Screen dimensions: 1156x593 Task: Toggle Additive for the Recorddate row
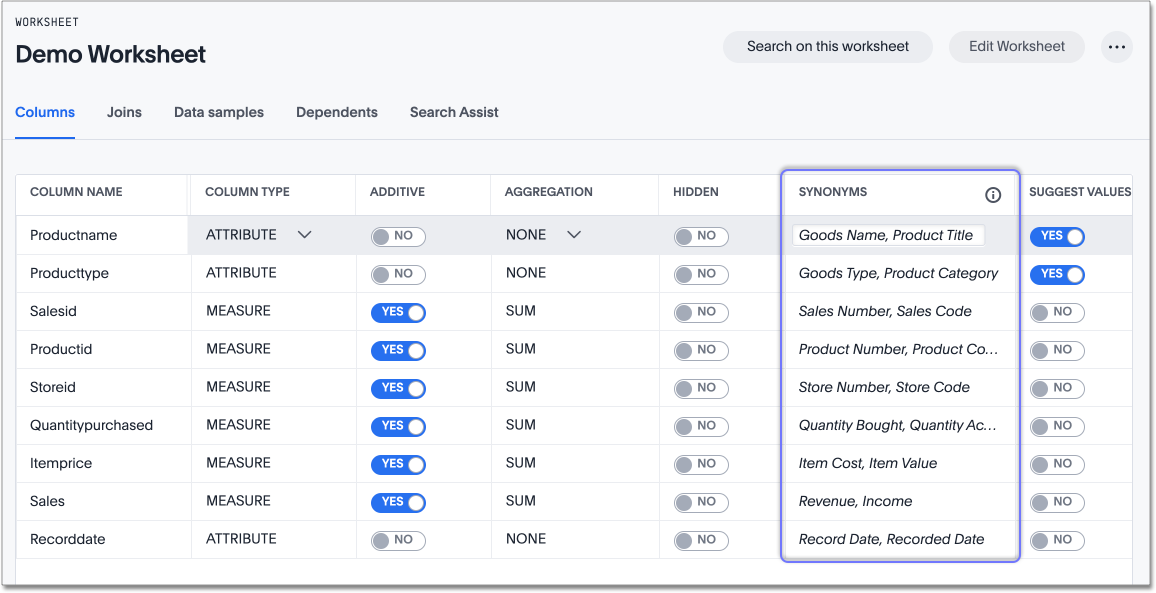click(398, 540)
